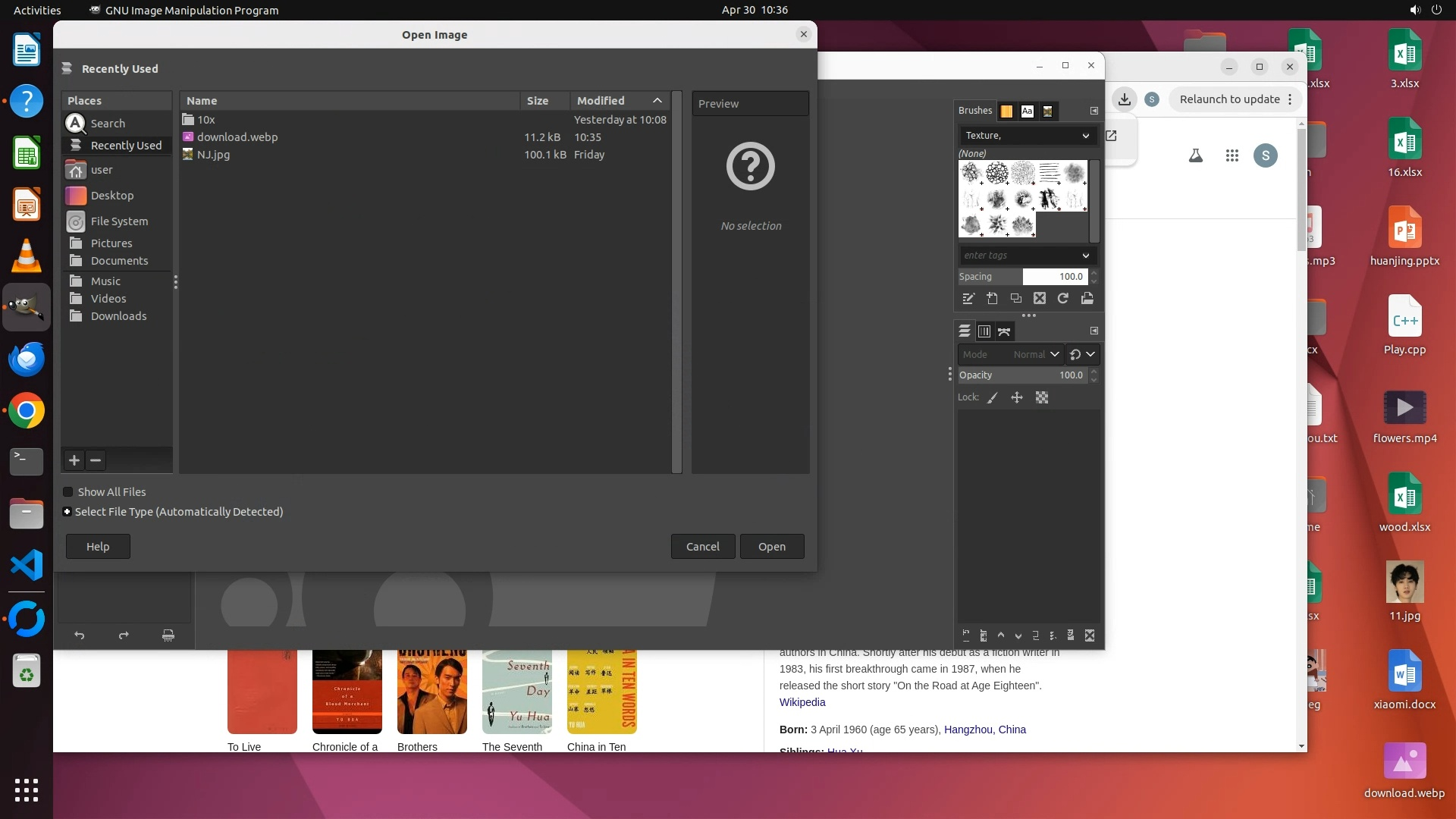
Task: Click the lock alpha channel checkerboard icon
Action: [1042, 397]
